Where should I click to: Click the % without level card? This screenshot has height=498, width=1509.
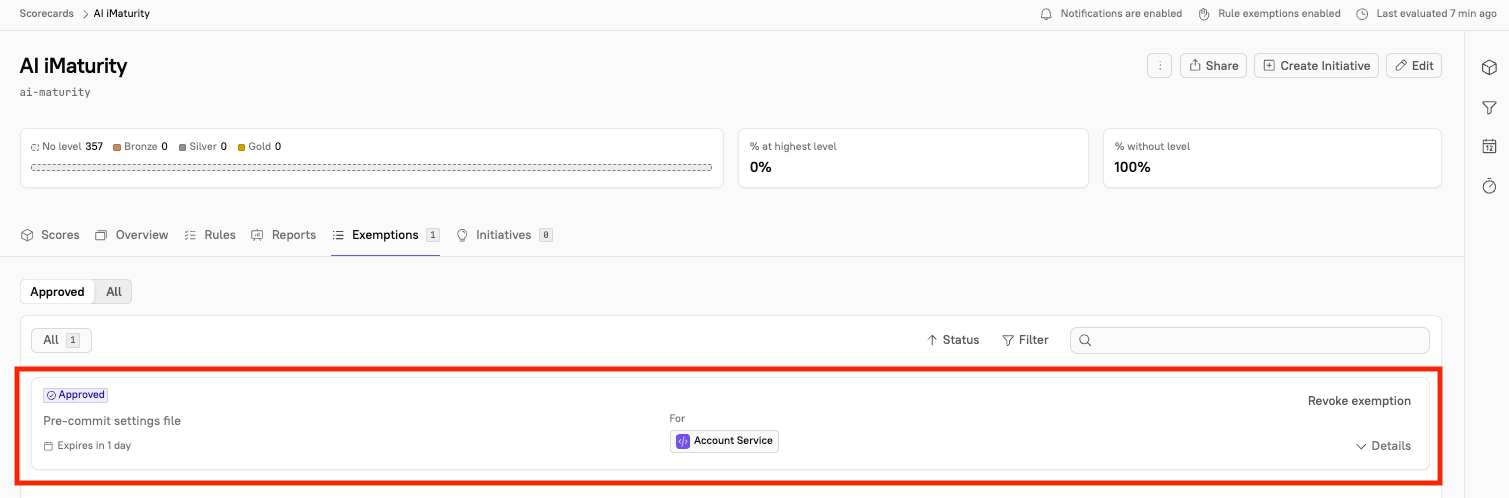1272,158
